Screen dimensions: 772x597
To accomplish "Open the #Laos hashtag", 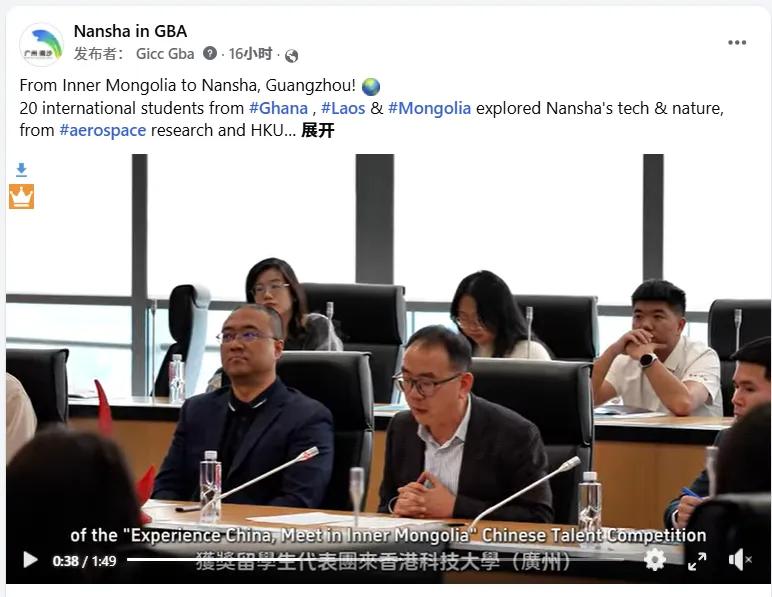I will pyautogui.click(x=343, y=108).
